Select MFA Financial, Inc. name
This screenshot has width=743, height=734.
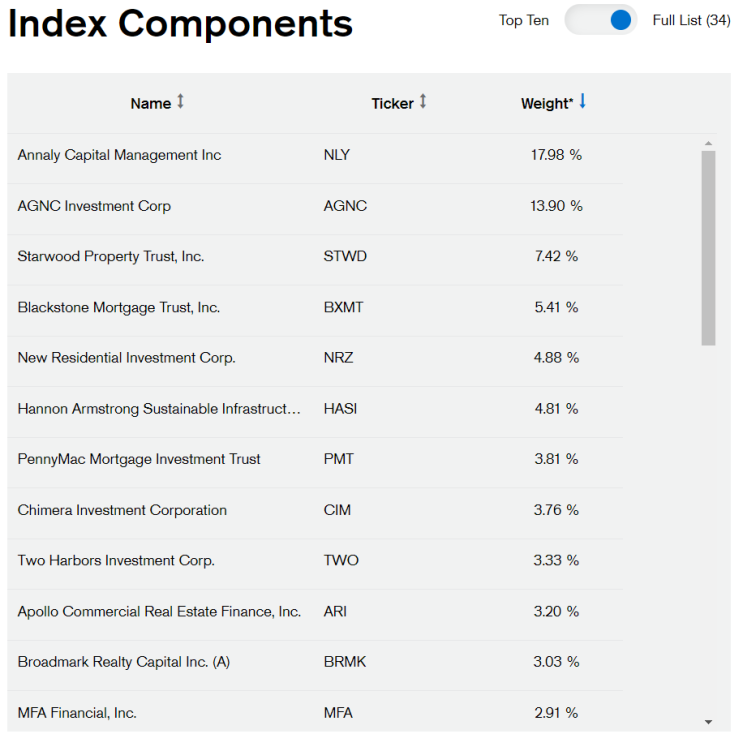(77, 713)
